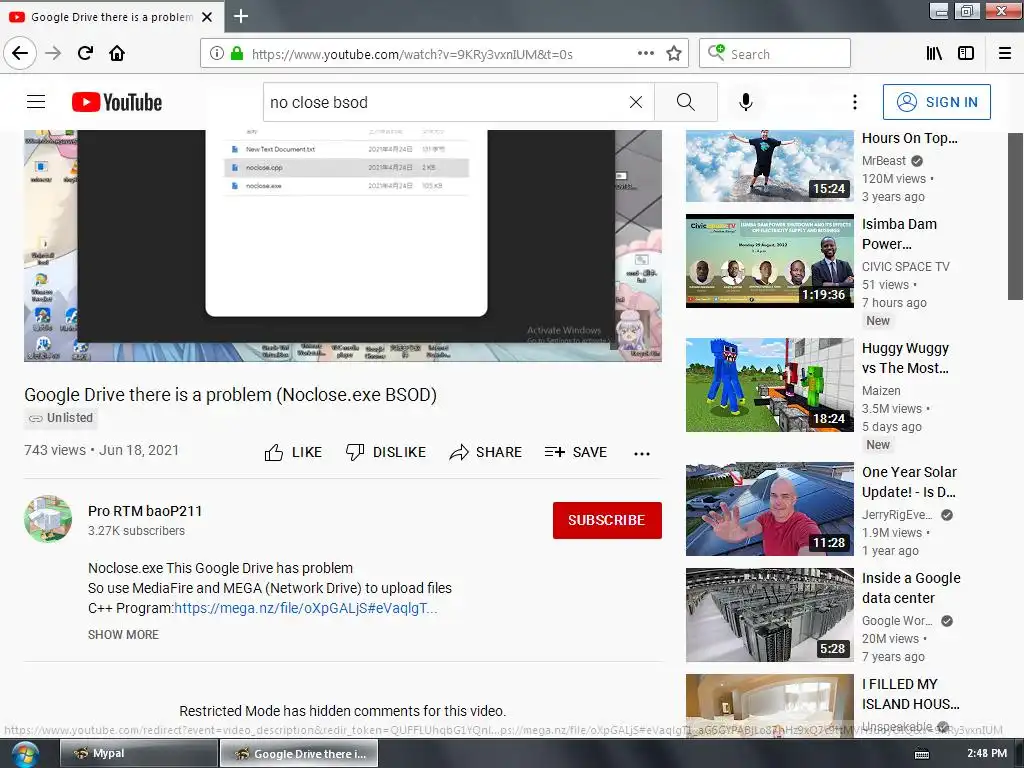The height and width of the screenshot is (768, 1024).
Task: Show site information icon in address bar
Action: click(x=217, y=54)
